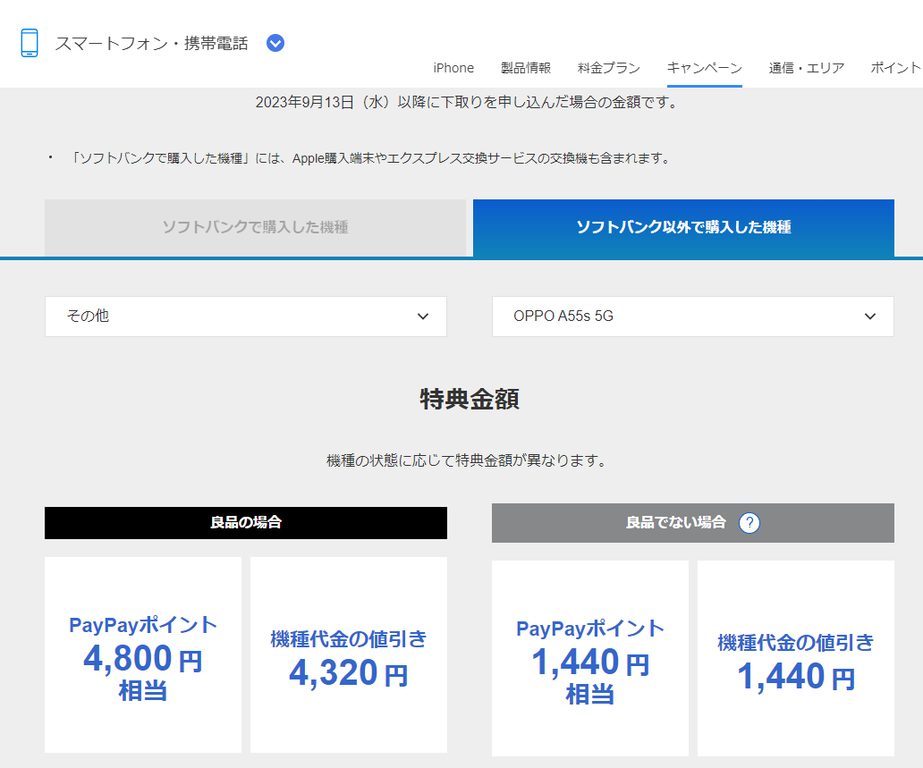Open the 通信・エリア nav item

806,68
